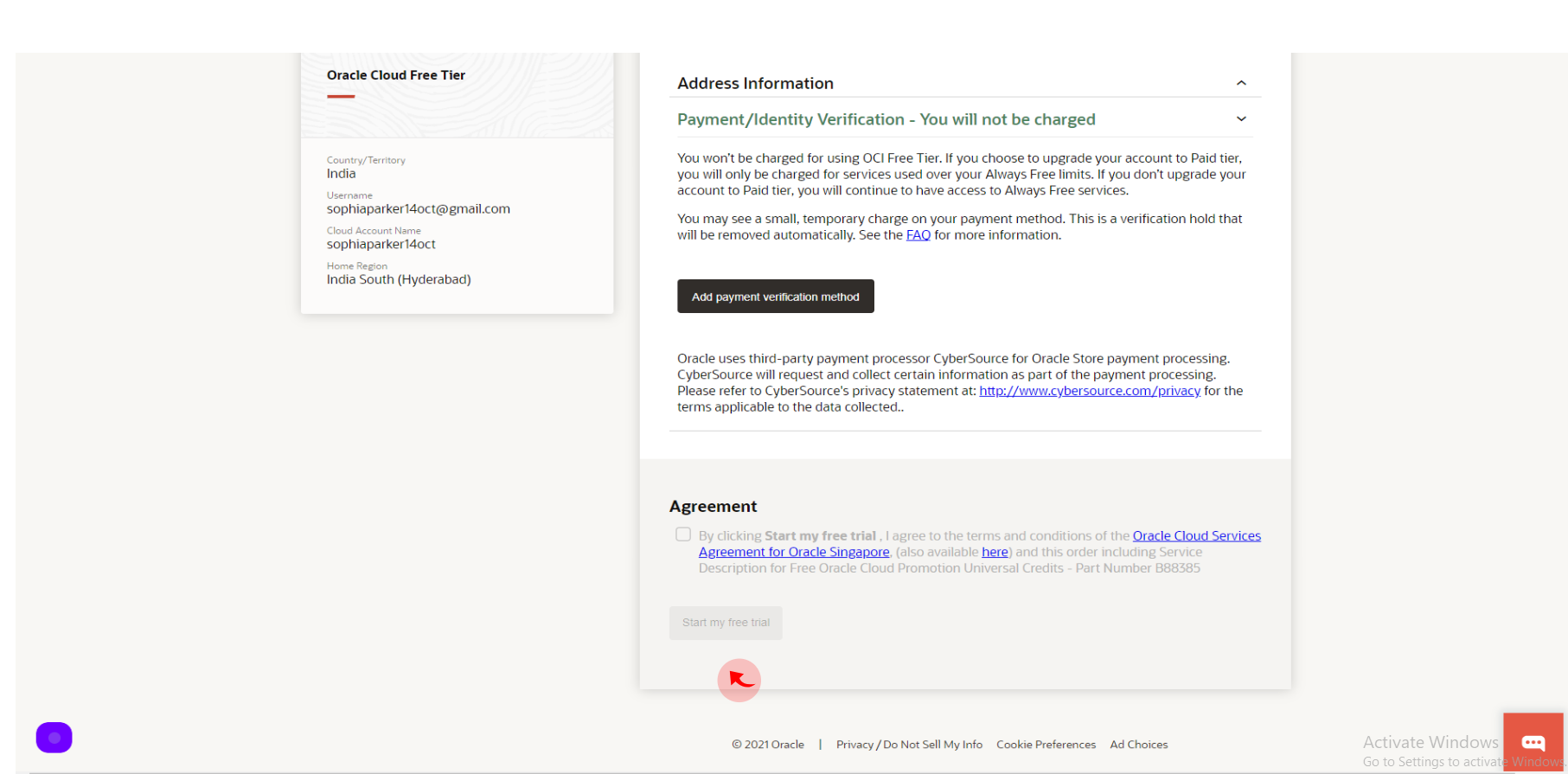Open the cybersource.com privacy link

(1090, 391)
